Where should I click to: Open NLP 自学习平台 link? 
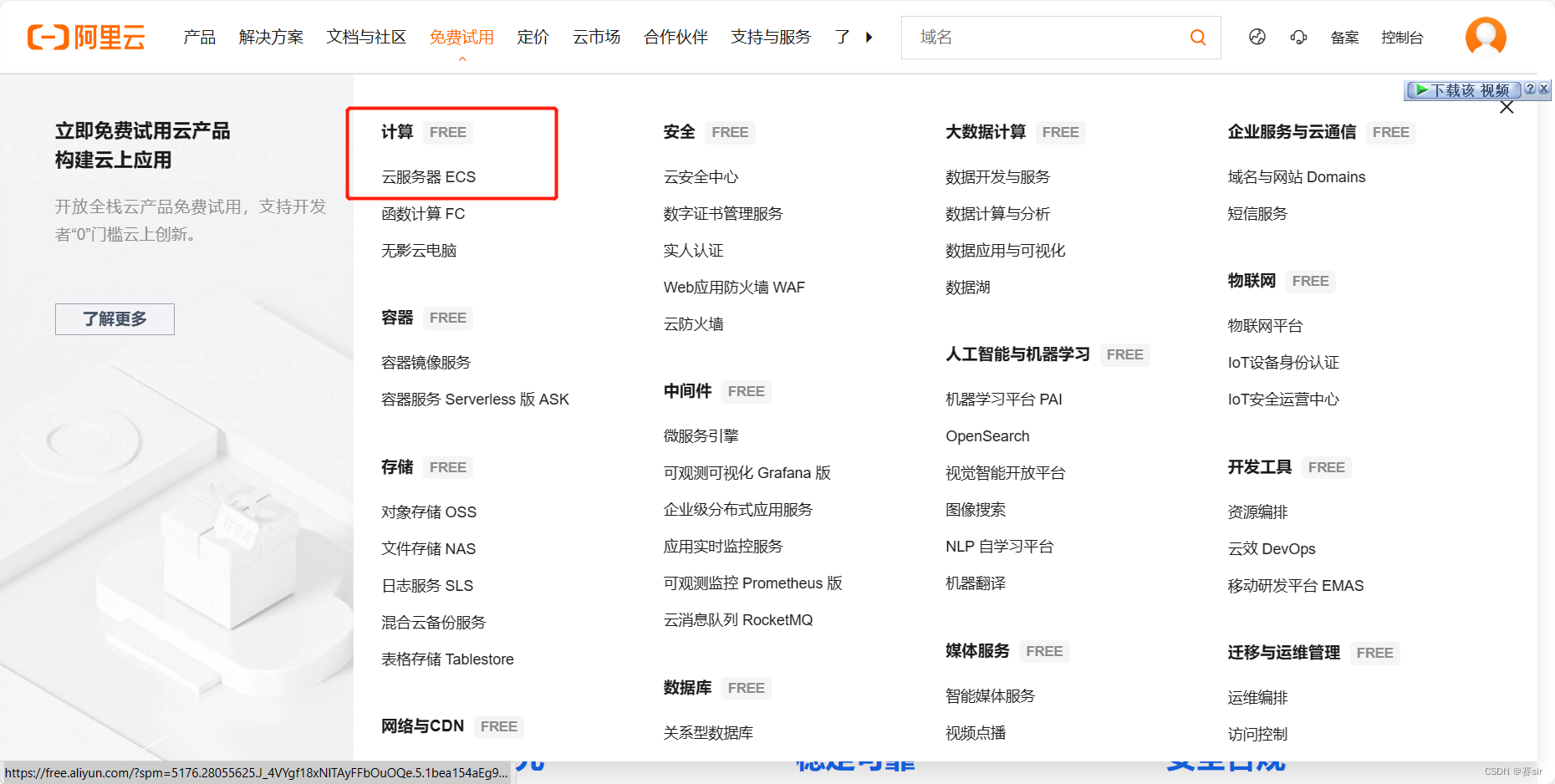click(x=999, y=546)
